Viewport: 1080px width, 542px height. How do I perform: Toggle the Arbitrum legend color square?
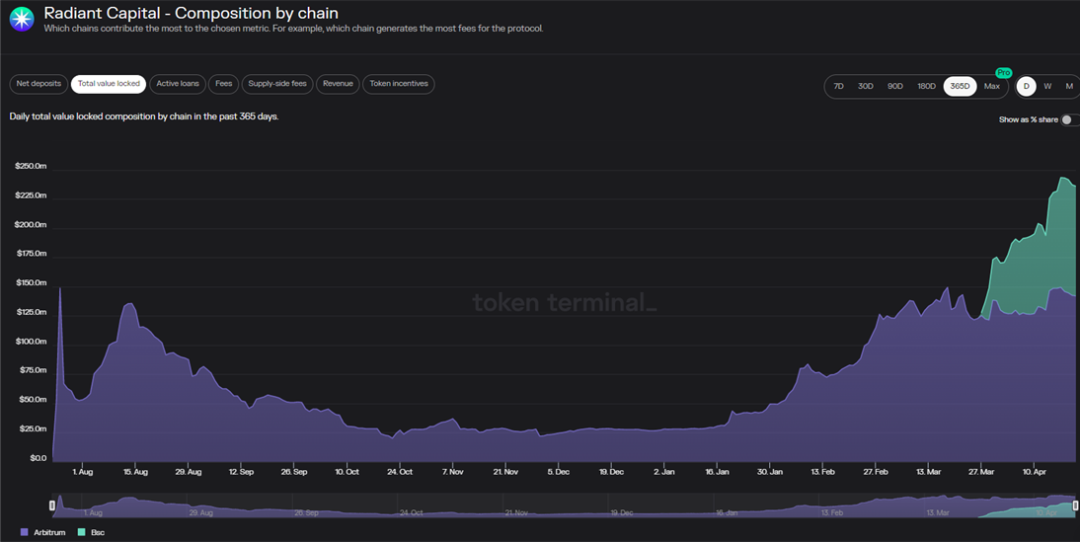[24, 532]
